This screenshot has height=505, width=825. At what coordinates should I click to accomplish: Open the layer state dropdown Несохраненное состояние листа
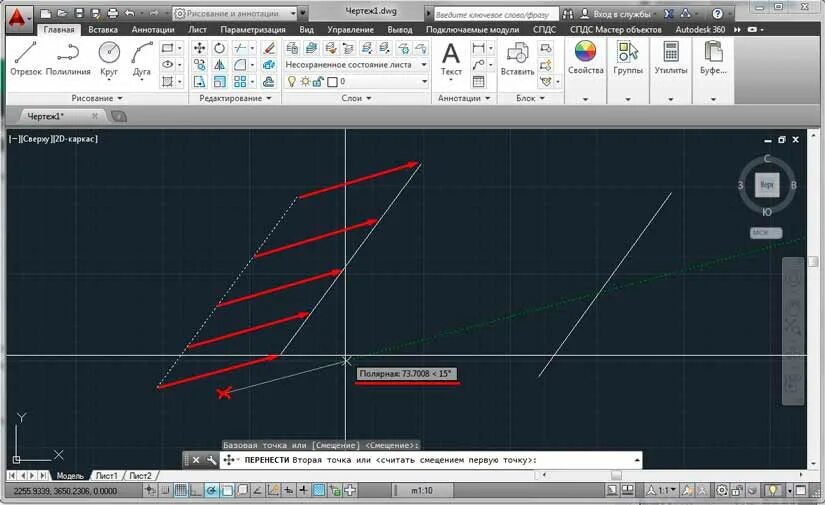[356, 65]
